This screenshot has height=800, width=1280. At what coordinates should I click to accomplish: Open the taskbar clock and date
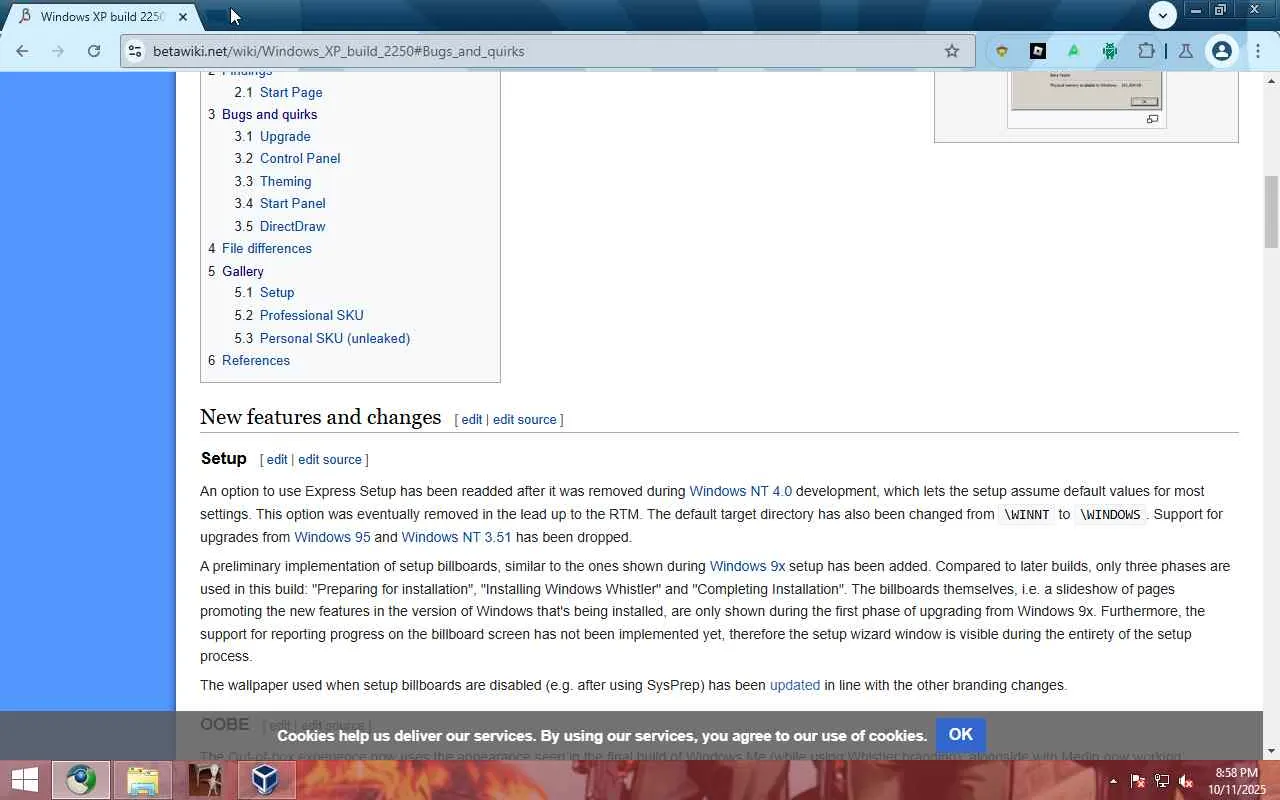pos(1237,781)
